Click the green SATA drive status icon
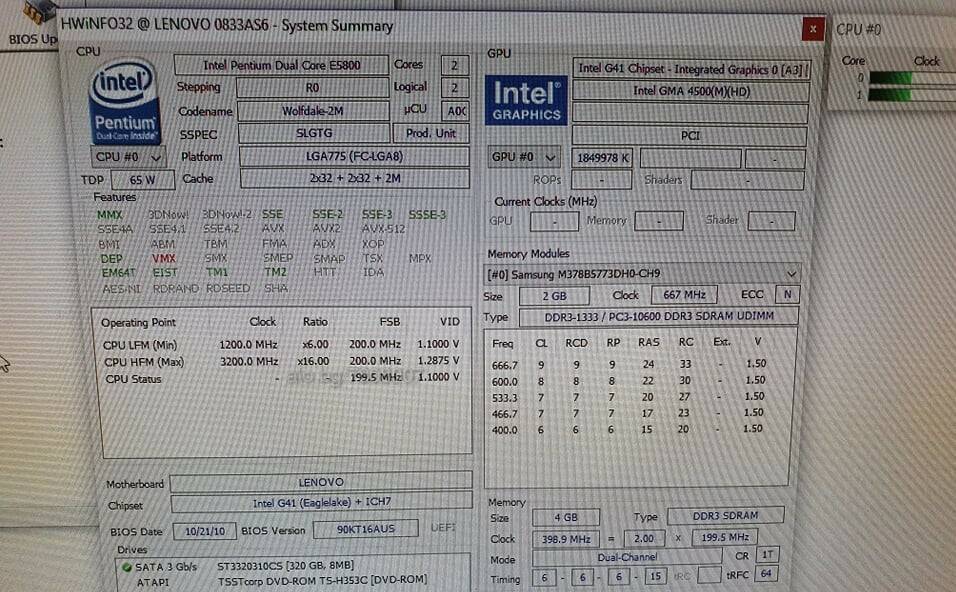 [x=127, y=568]
